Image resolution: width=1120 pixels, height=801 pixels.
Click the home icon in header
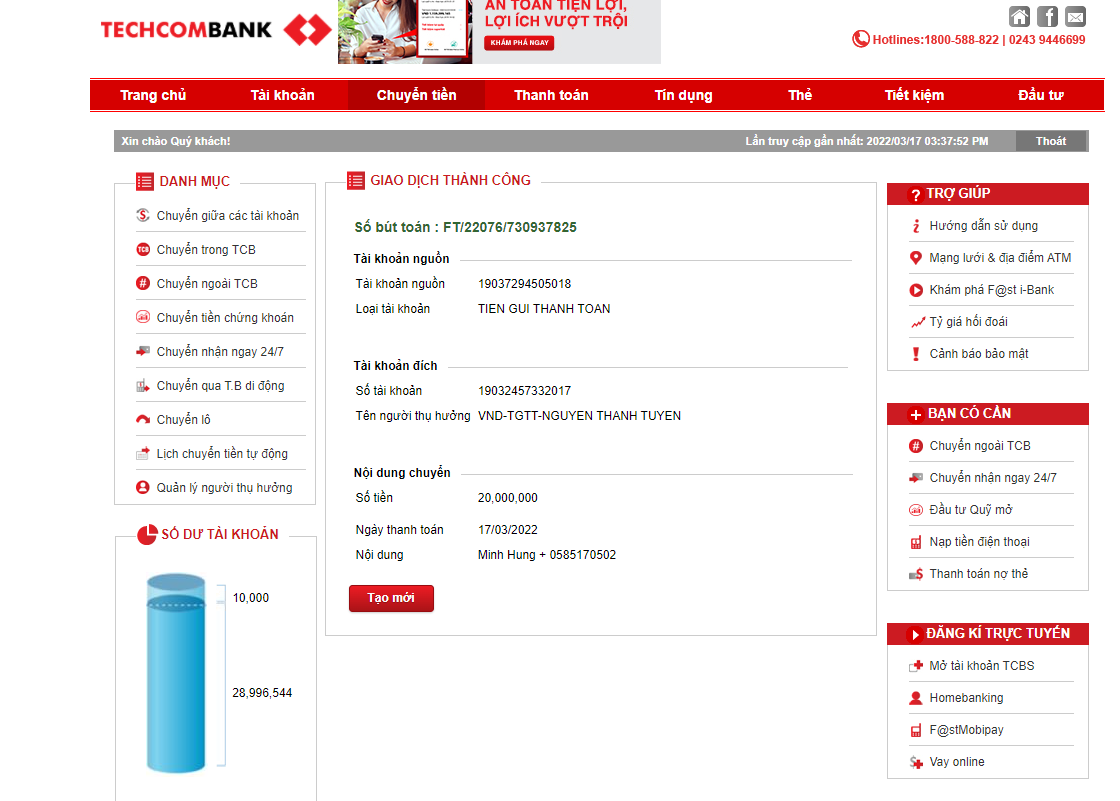tap(1019, 16)
